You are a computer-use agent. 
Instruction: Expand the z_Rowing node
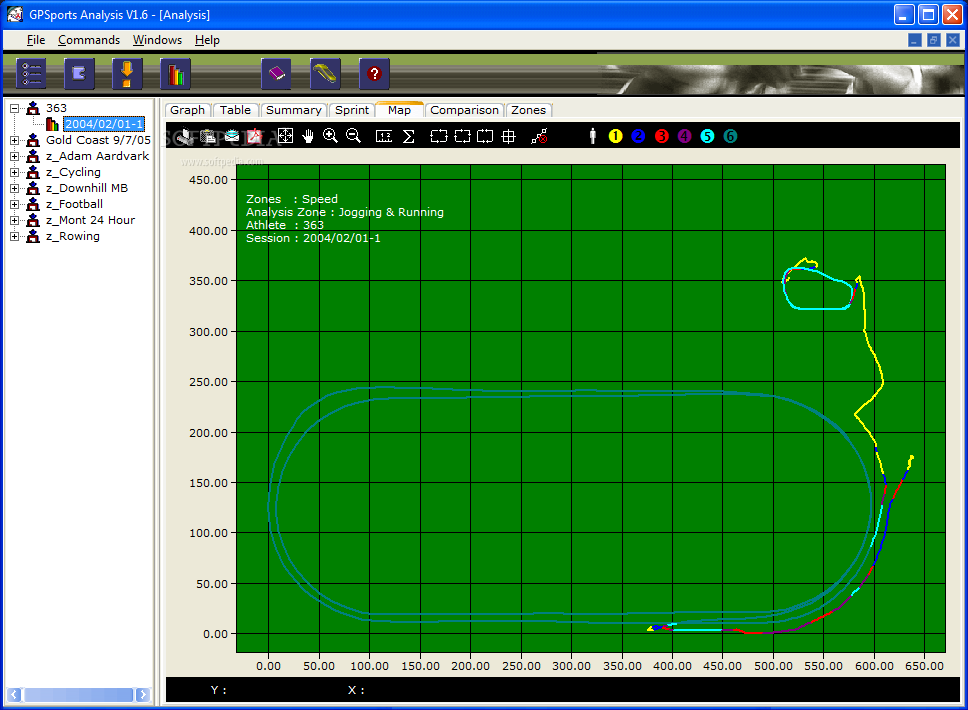(x=14, y=236)
